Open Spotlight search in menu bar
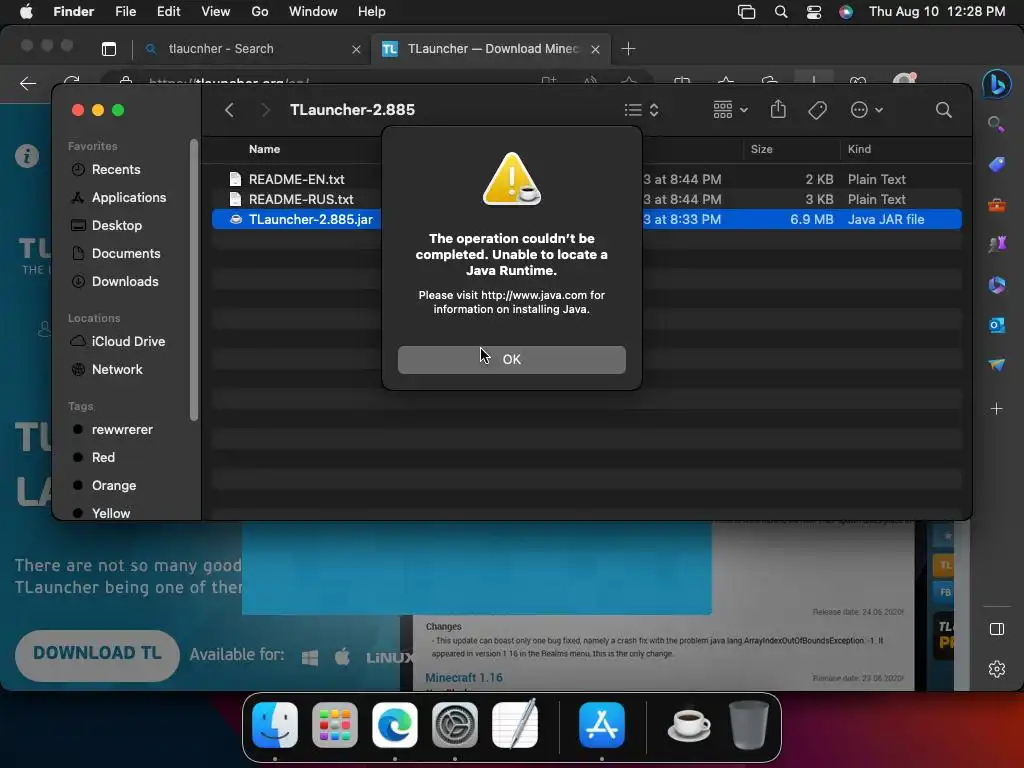Image resolution: width=1024 pixels, height=768 pixels. pos(780,12)
